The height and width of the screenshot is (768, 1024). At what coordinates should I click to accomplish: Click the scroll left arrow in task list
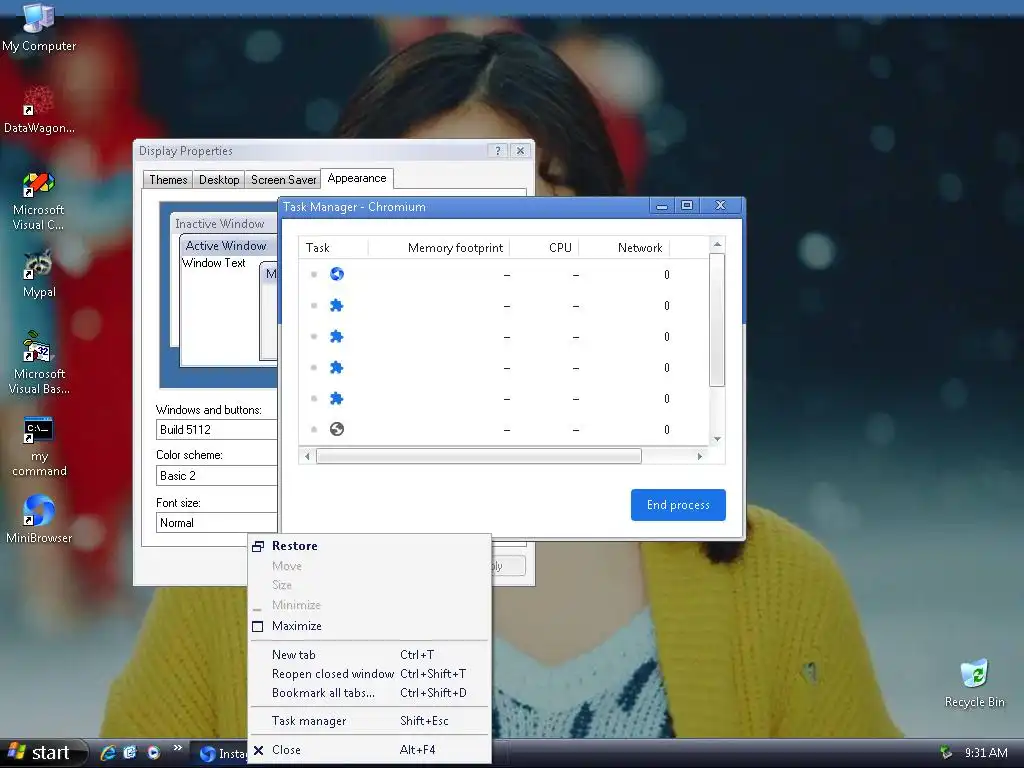pyautogui.click(x=307, y=456)
